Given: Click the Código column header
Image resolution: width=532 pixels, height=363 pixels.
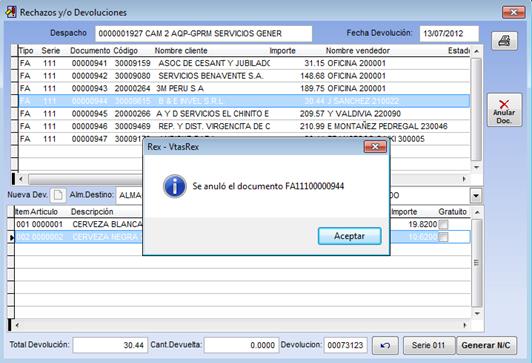Looking at the screenshot, I should [126, 51].
